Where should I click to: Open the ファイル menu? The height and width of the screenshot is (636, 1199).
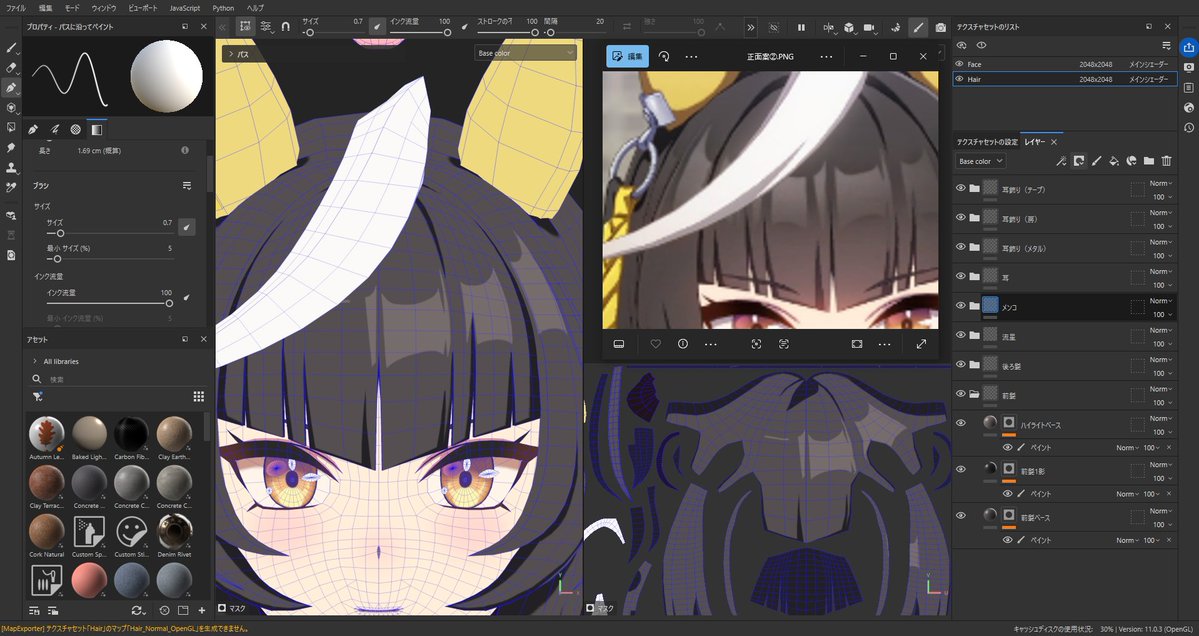point(15,8)
